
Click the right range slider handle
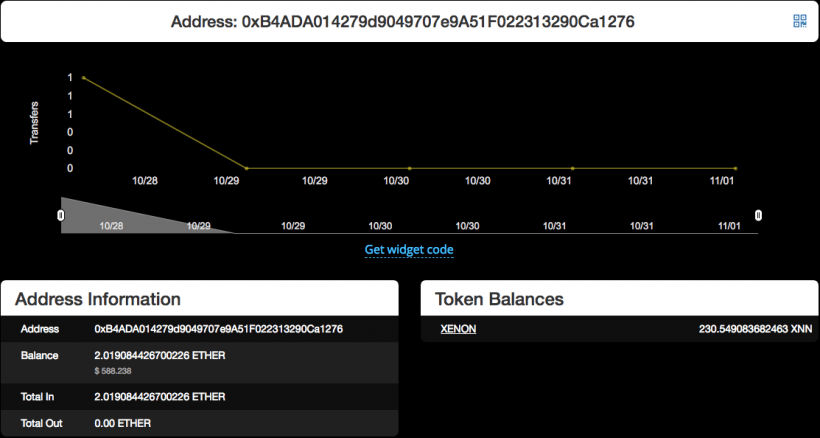tap(758, 215)
